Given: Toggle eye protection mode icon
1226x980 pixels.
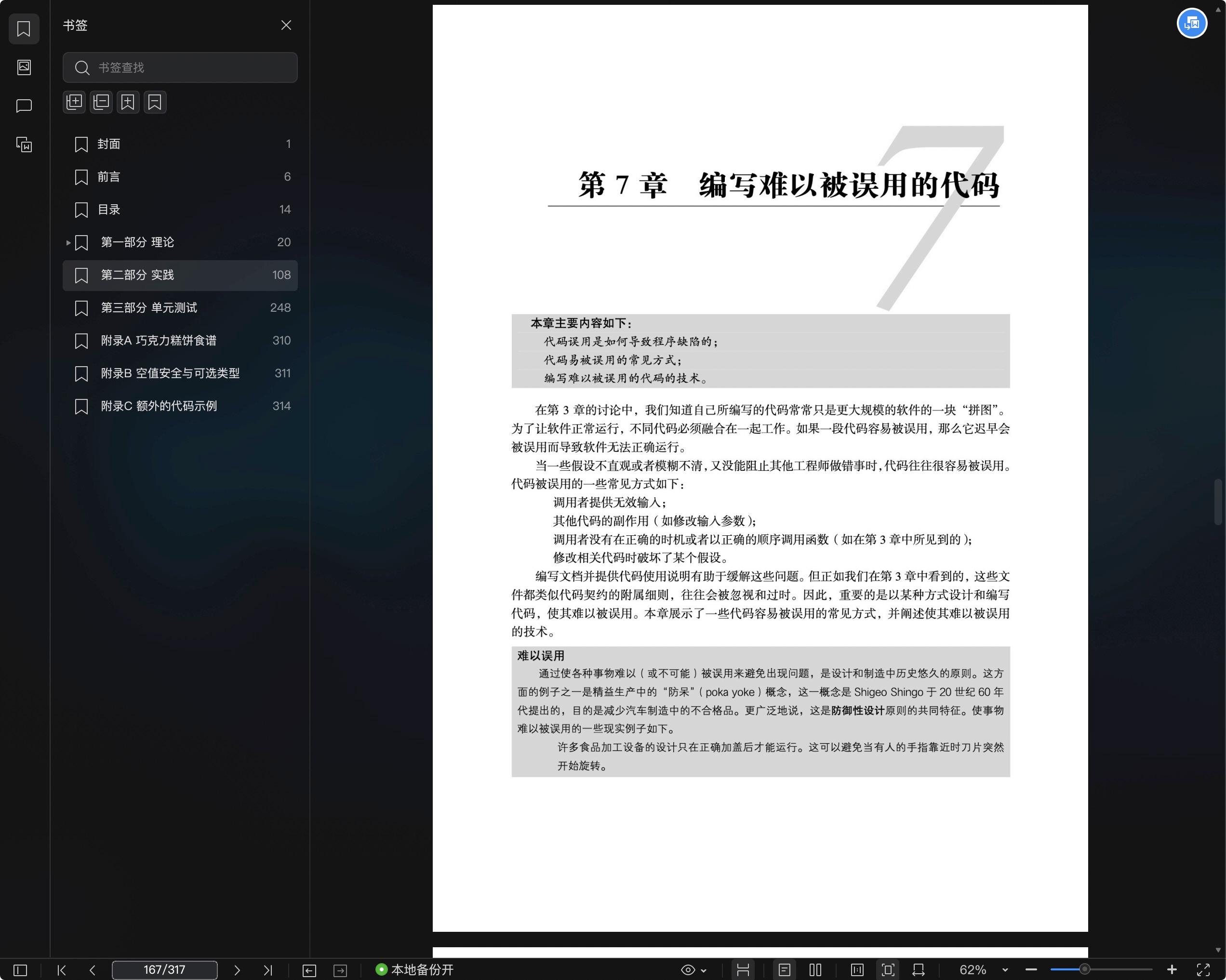Looking at the screenshot, I should pyautogui.click(x=688, y=970).
